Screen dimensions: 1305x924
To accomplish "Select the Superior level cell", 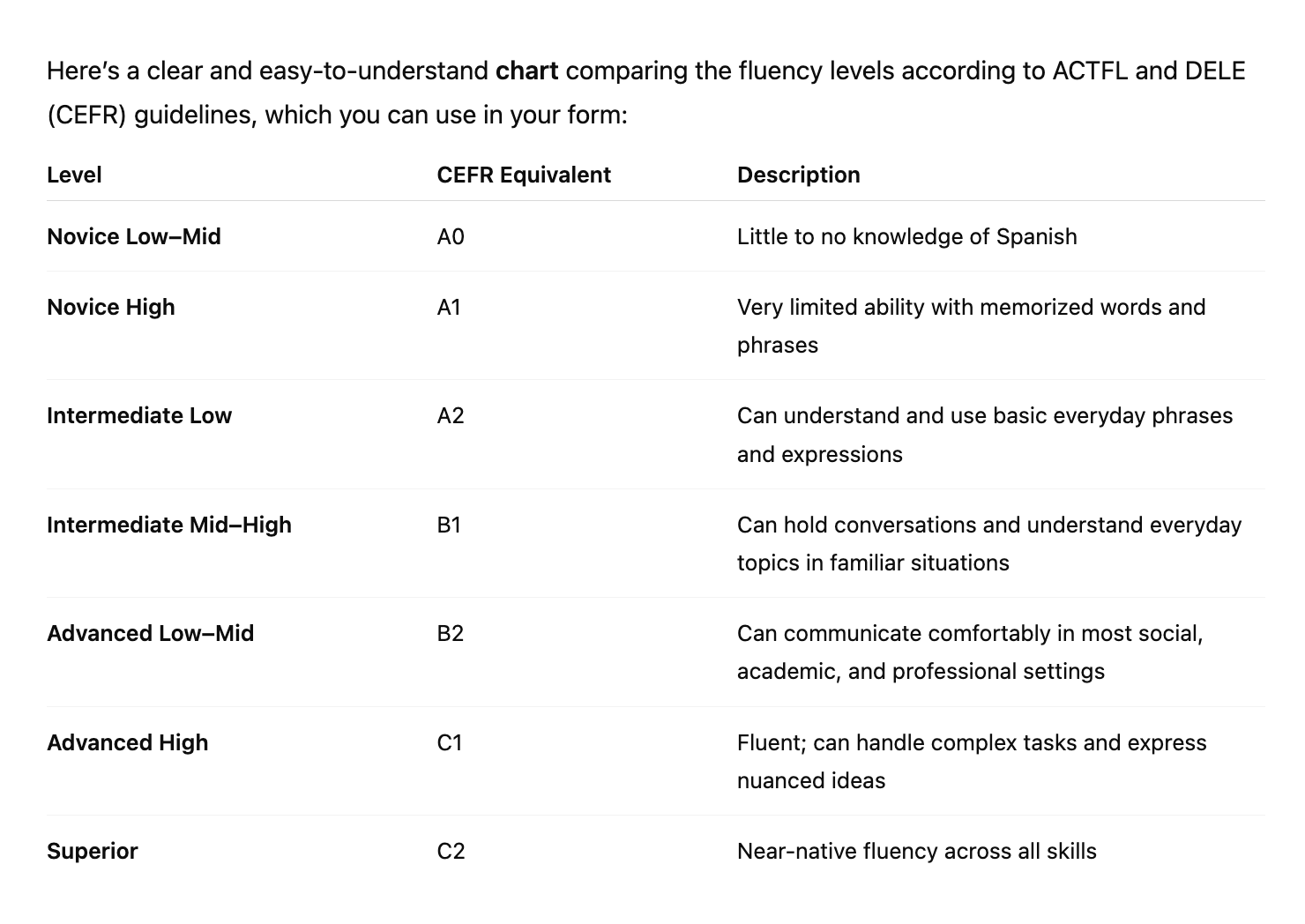I will click(x=93, y=851).
